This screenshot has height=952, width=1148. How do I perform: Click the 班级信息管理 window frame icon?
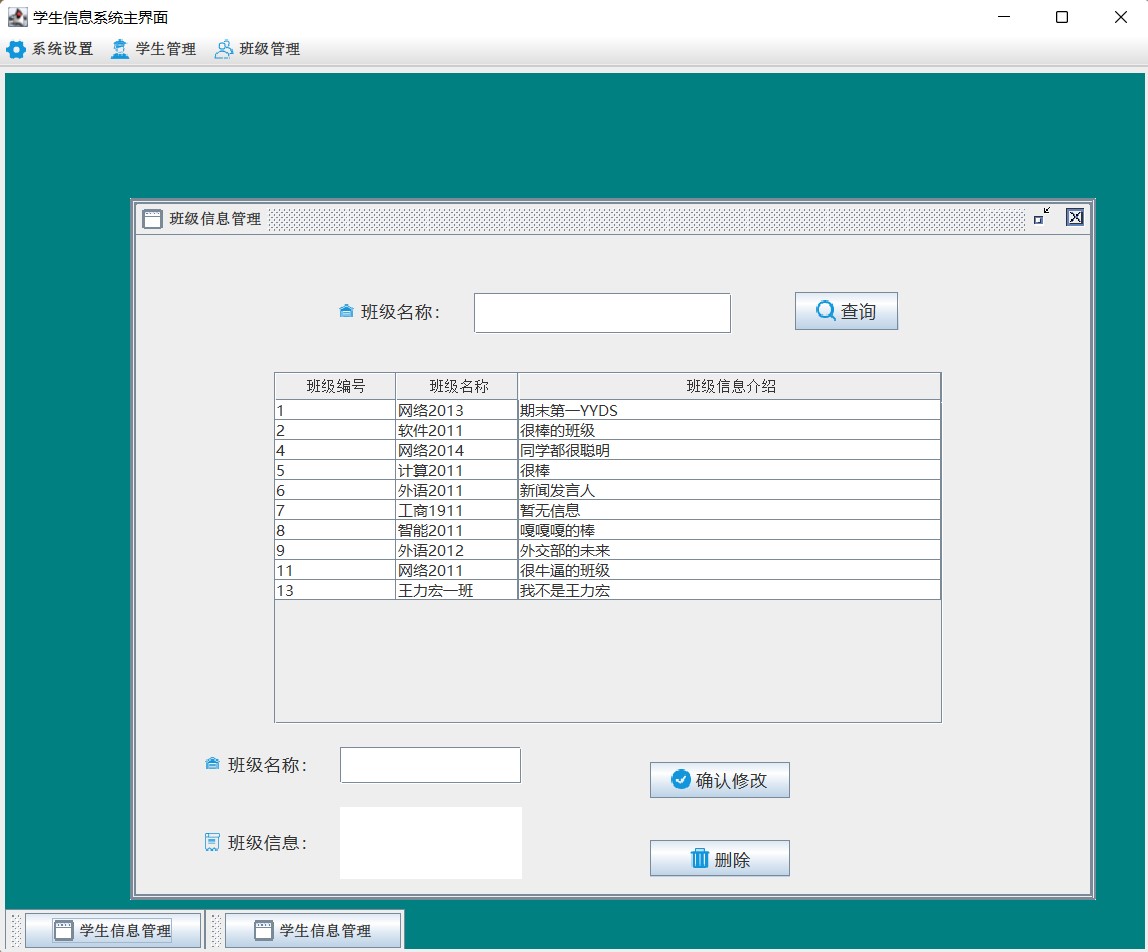click(152, 218)
